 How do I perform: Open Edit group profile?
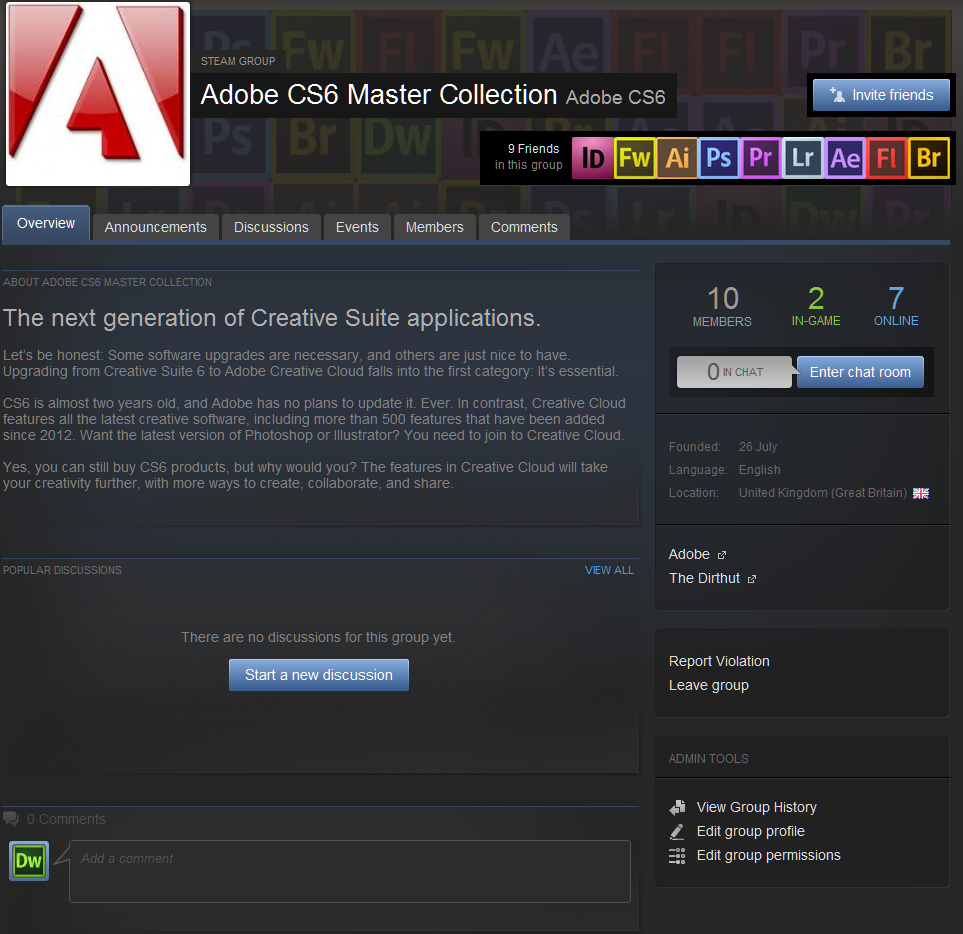751,831
